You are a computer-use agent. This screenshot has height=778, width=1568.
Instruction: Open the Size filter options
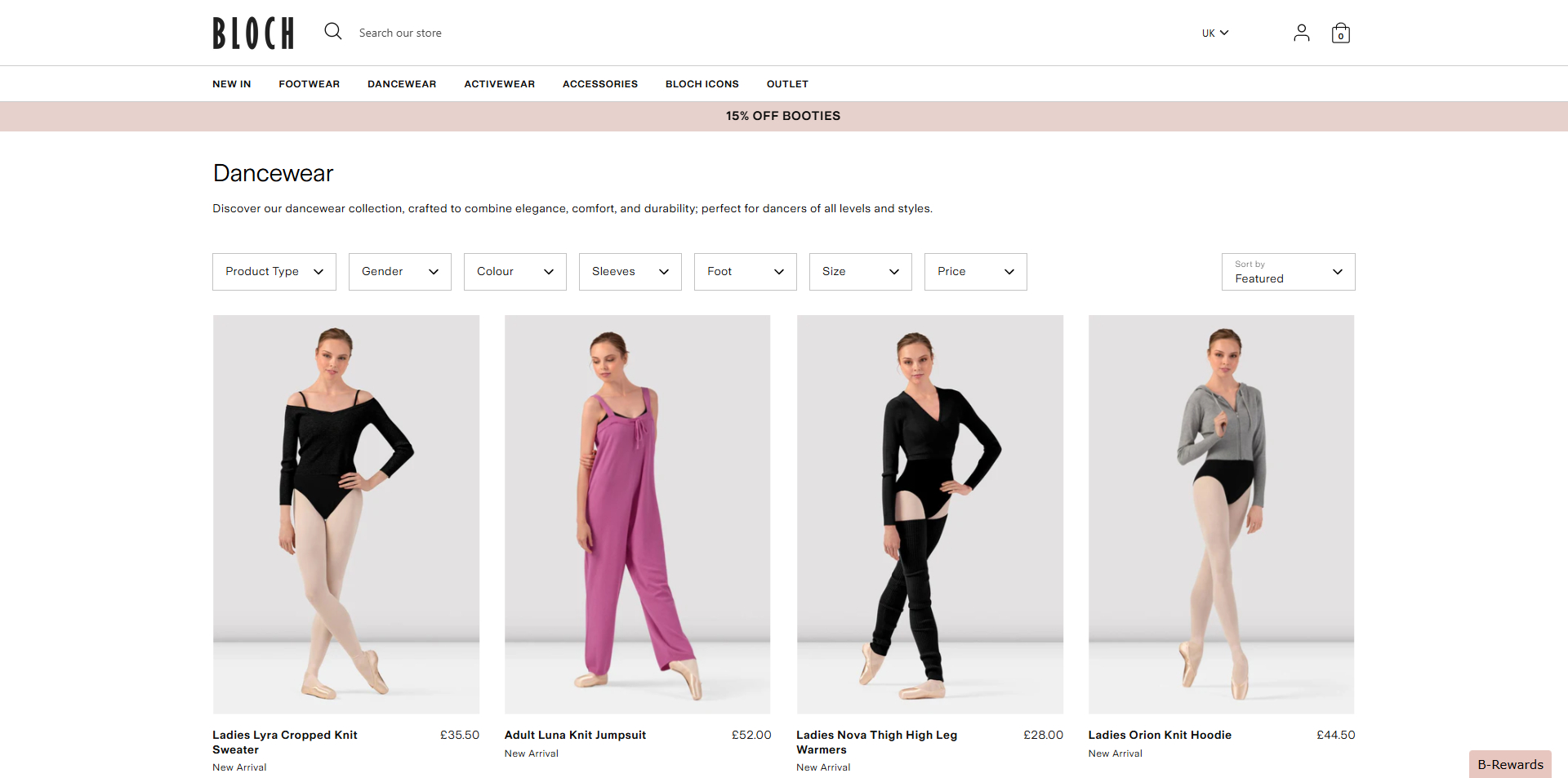(x=860, y=271)
